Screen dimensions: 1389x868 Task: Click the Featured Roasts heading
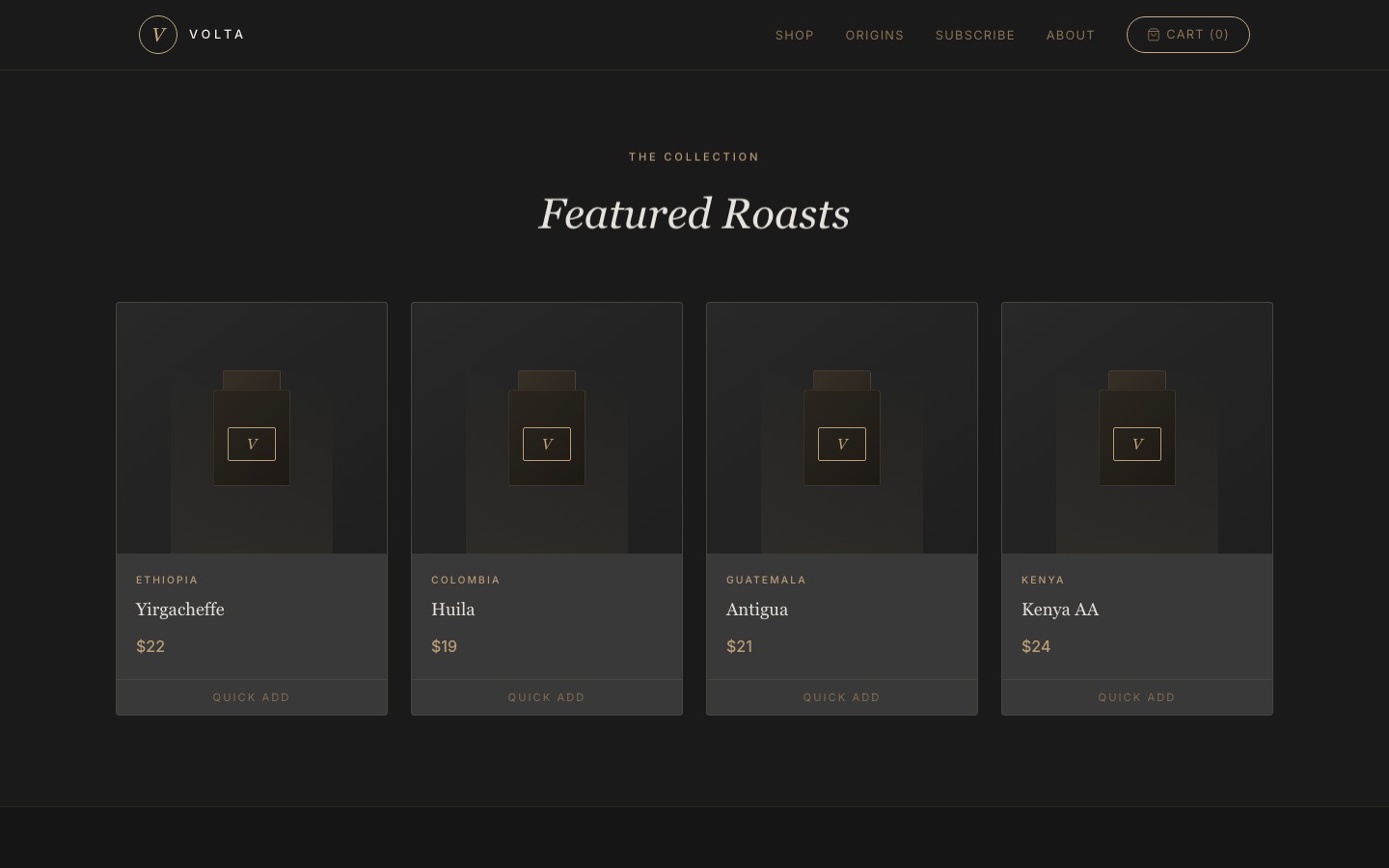coord(694,213)
